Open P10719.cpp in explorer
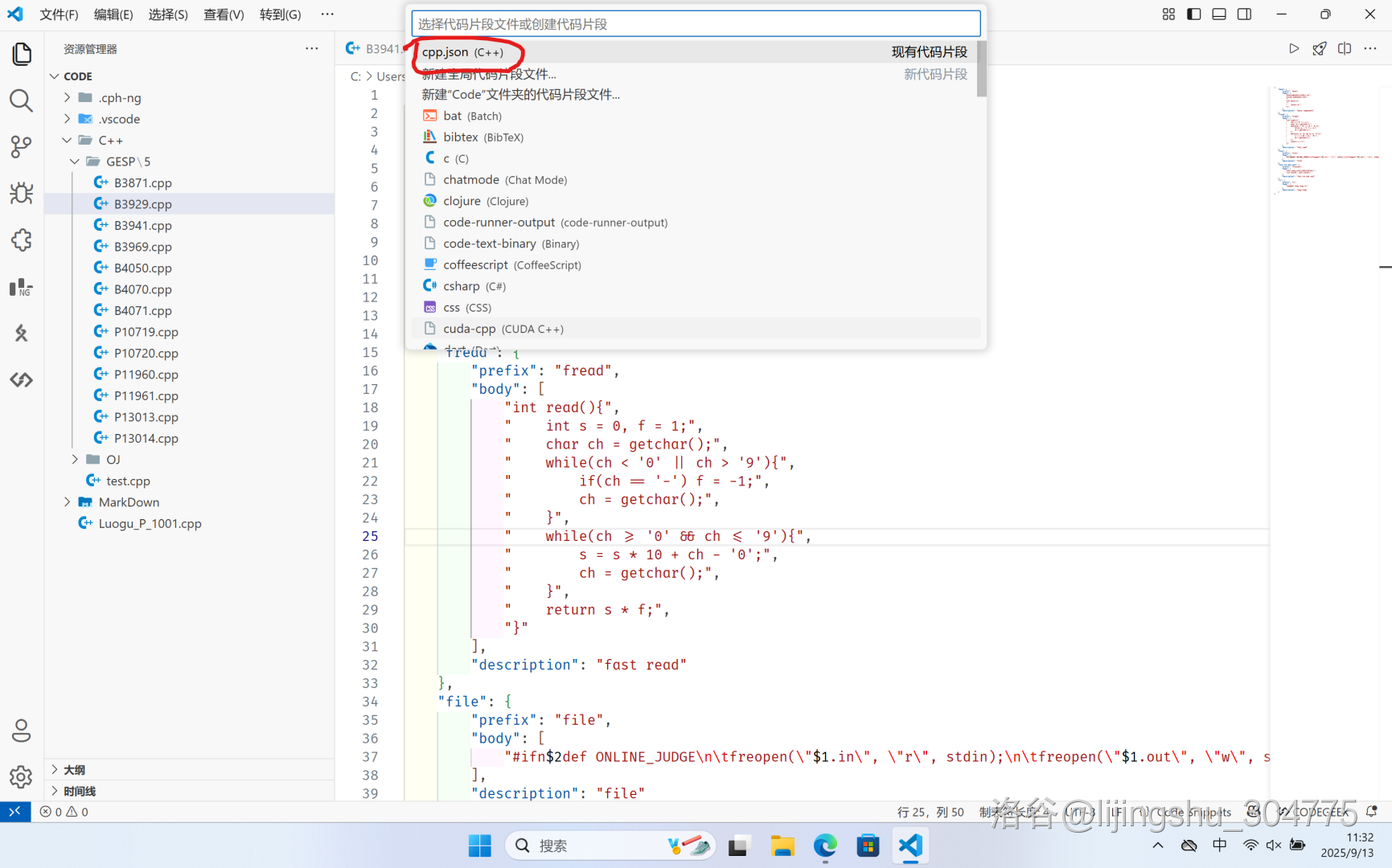Image resolution: width=1392 pixels, height=868 pixels. click(189, 332)
